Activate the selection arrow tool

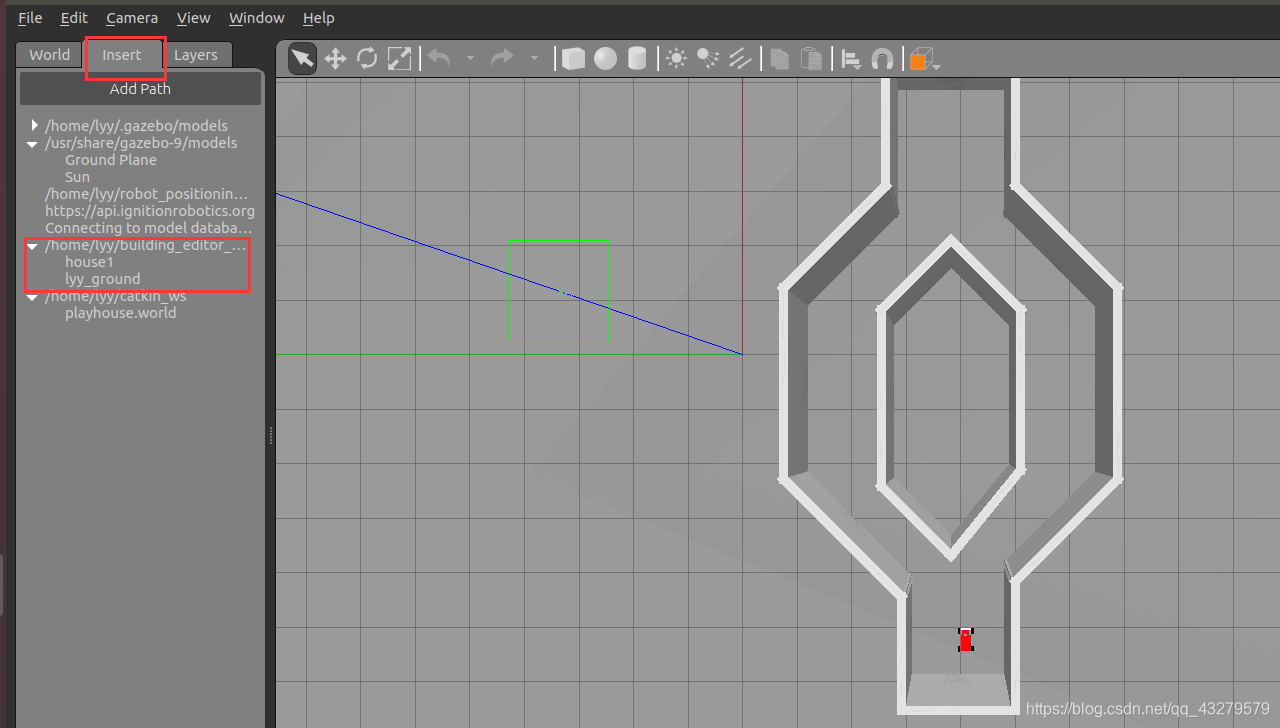[302, 59]
